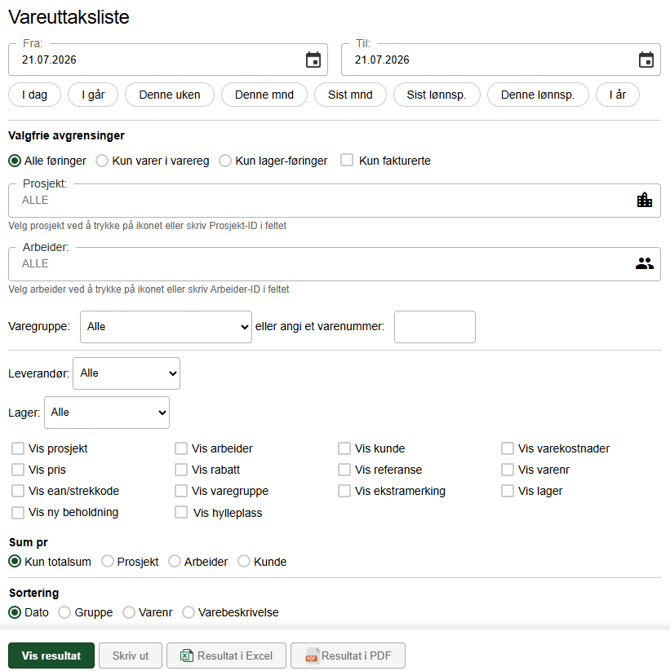670x671 pixels.
Task: Open the Fra date calendar picker
Action: (313, 60)
